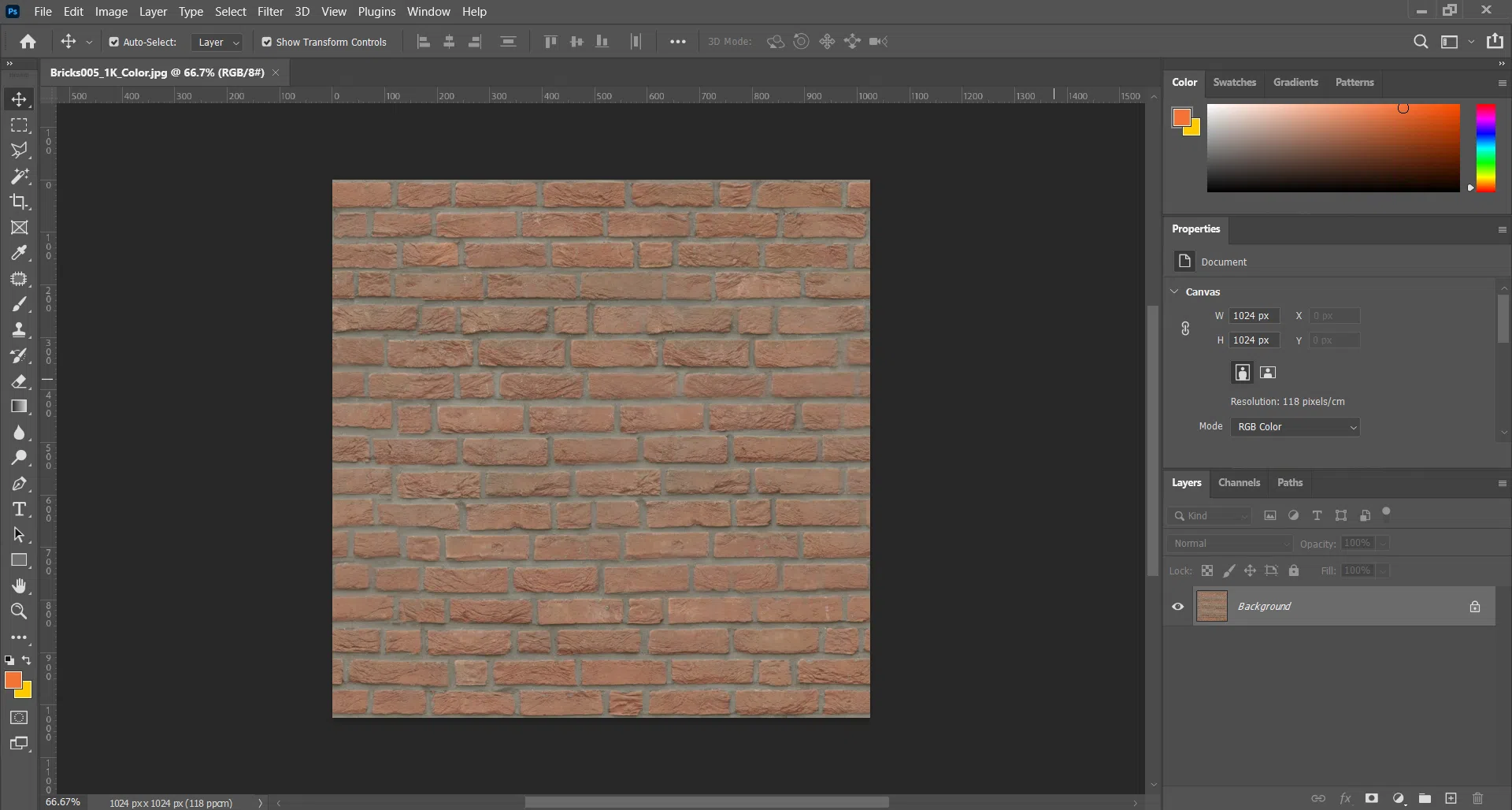
Task: Open the RGB Color mode dropdown
Action: coord(1295,427)
